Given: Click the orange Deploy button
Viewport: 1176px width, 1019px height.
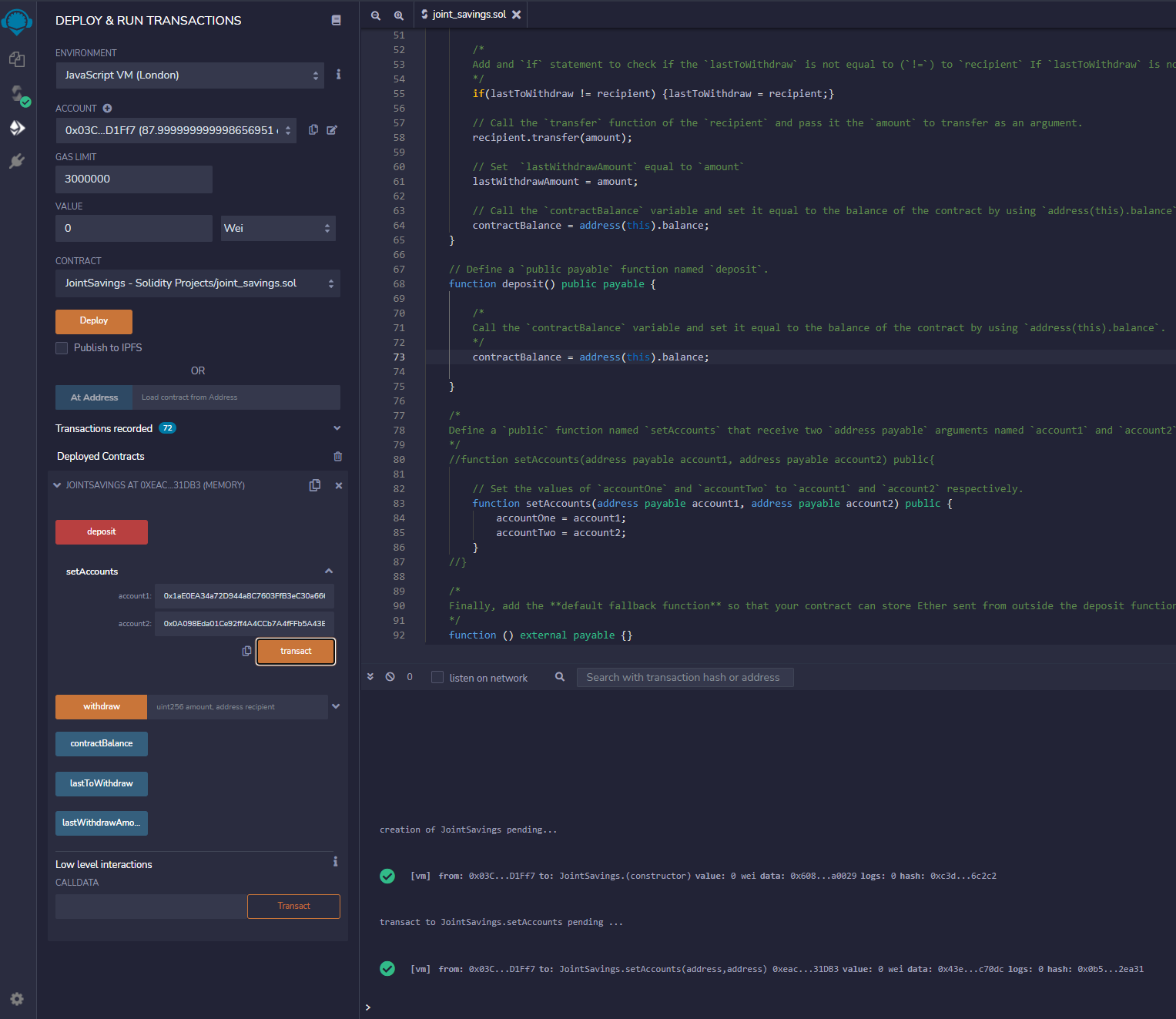Looking at the screenshot, I should [94, 321].
